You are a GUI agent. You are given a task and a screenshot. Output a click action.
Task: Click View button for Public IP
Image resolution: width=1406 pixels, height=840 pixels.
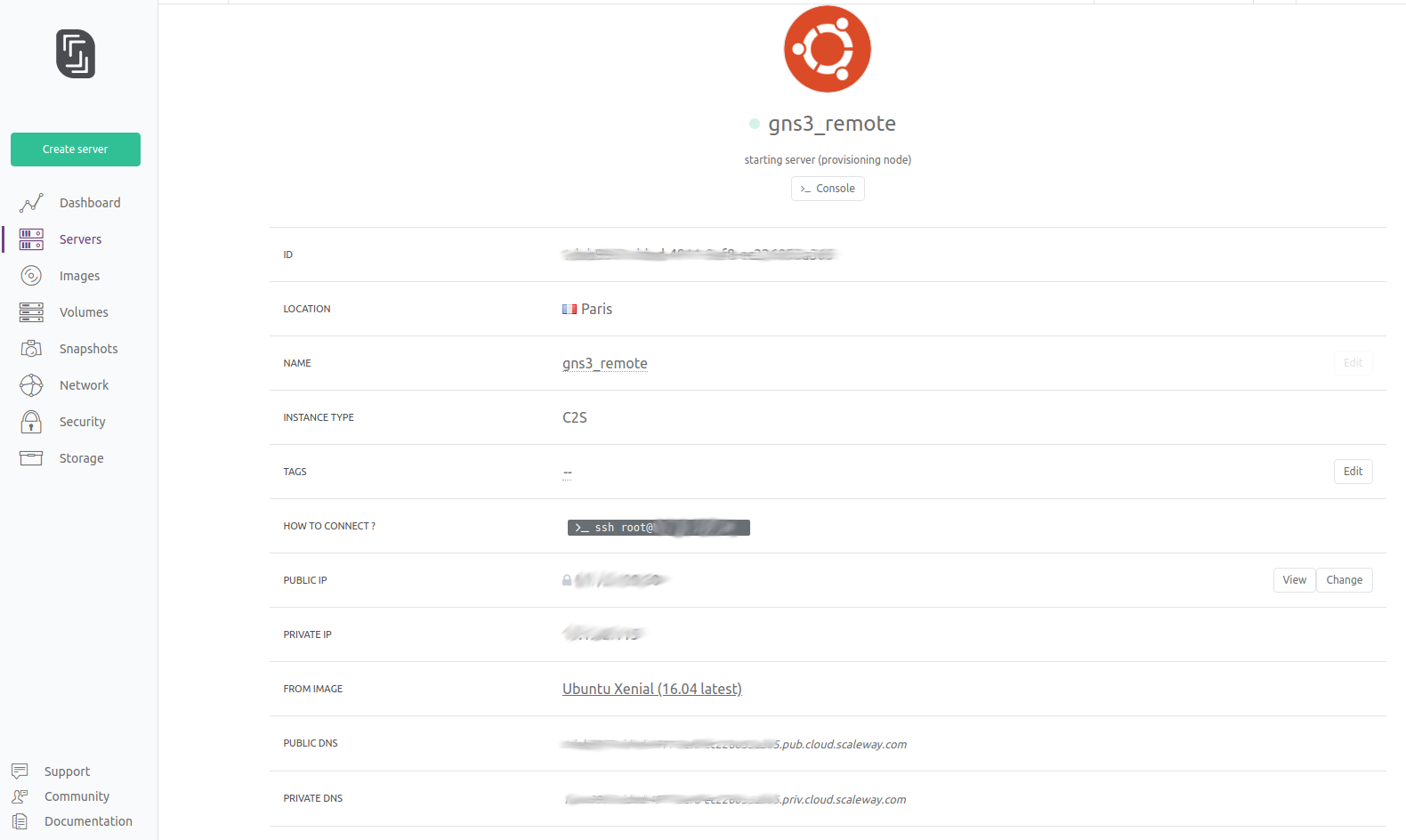click(x=1294, y=580)
